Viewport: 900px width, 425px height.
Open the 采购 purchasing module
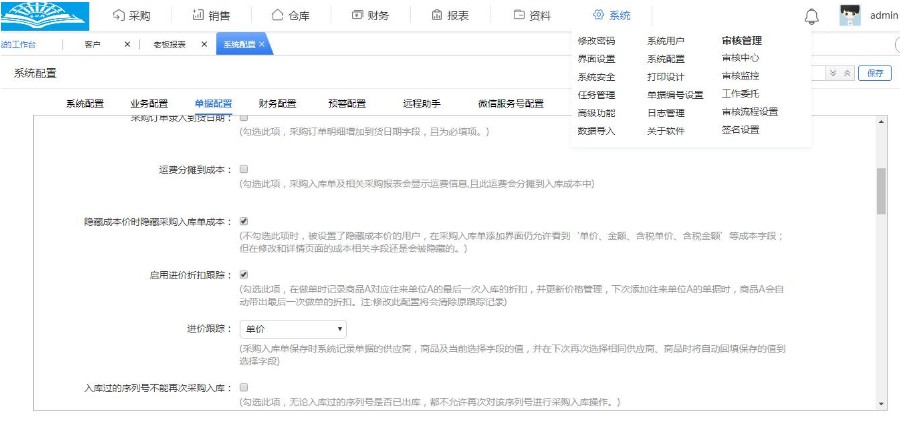coord(131,15)
